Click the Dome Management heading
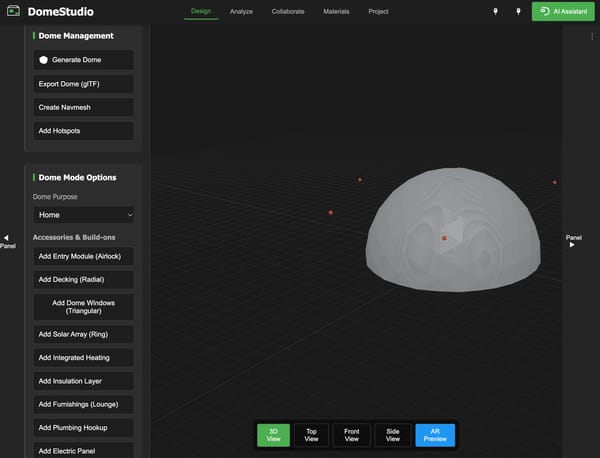The image size is (600, 458). click(x=76, y=36)
